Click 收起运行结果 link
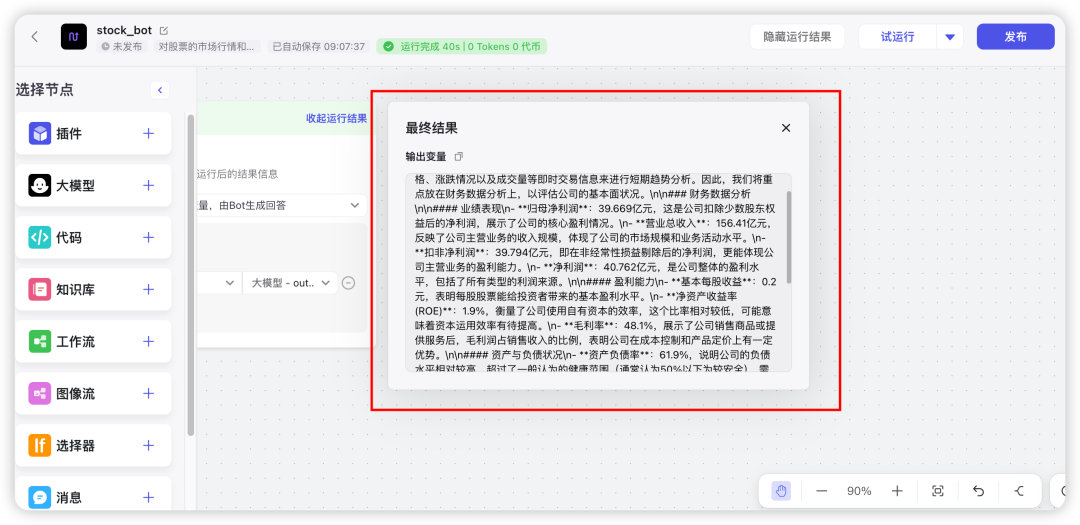This screenshot has width=1080, height=525. coord(336,119)
